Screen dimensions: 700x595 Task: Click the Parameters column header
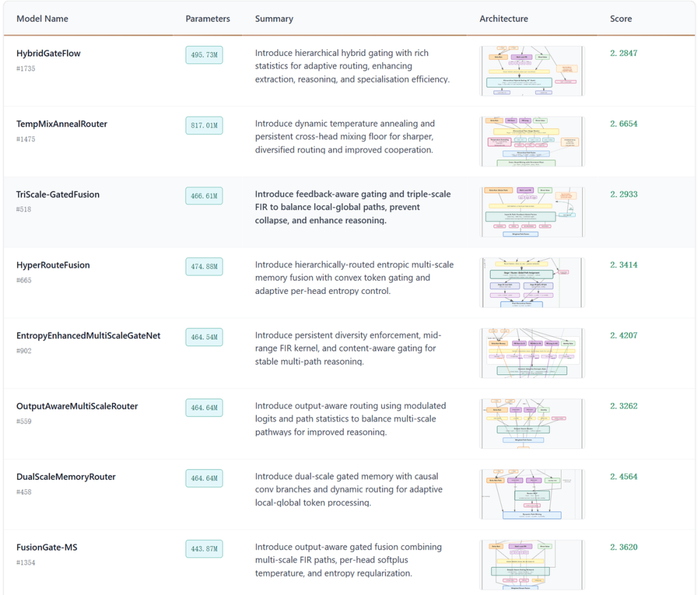tap(207, 19)
